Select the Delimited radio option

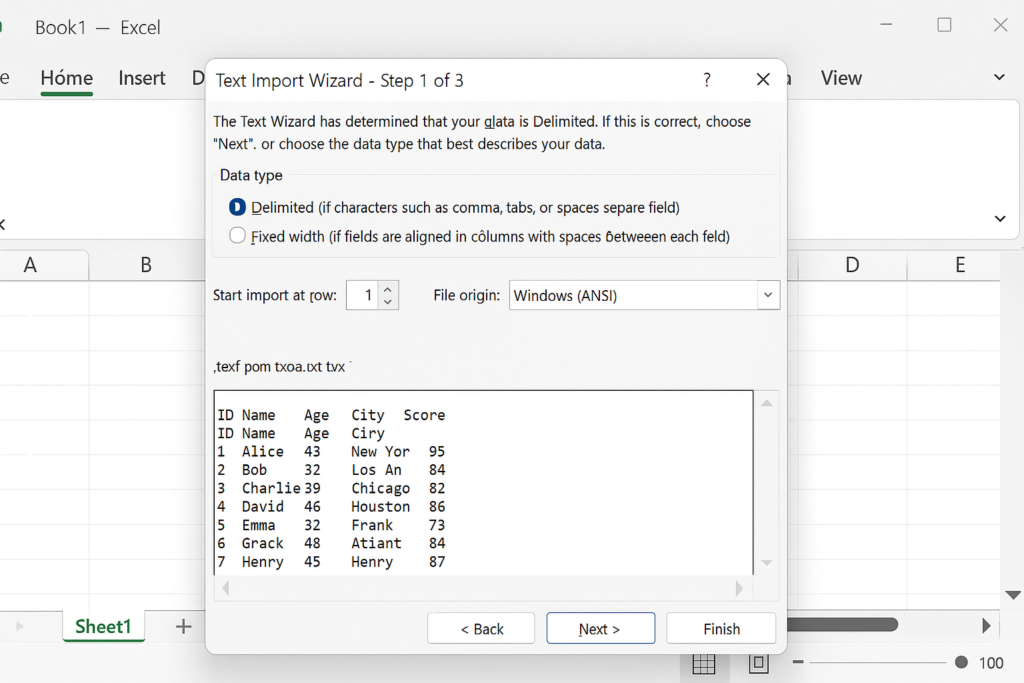coord(237,207)
